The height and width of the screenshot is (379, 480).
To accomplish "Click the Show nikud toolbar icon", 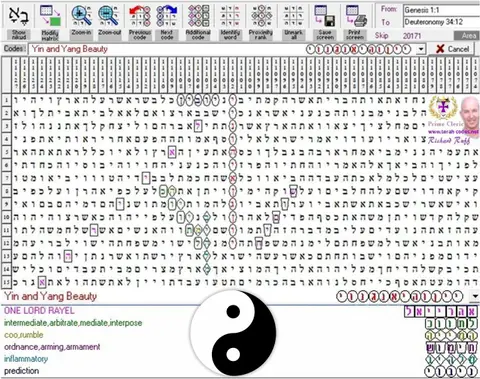I will click(x=19, y=16).
